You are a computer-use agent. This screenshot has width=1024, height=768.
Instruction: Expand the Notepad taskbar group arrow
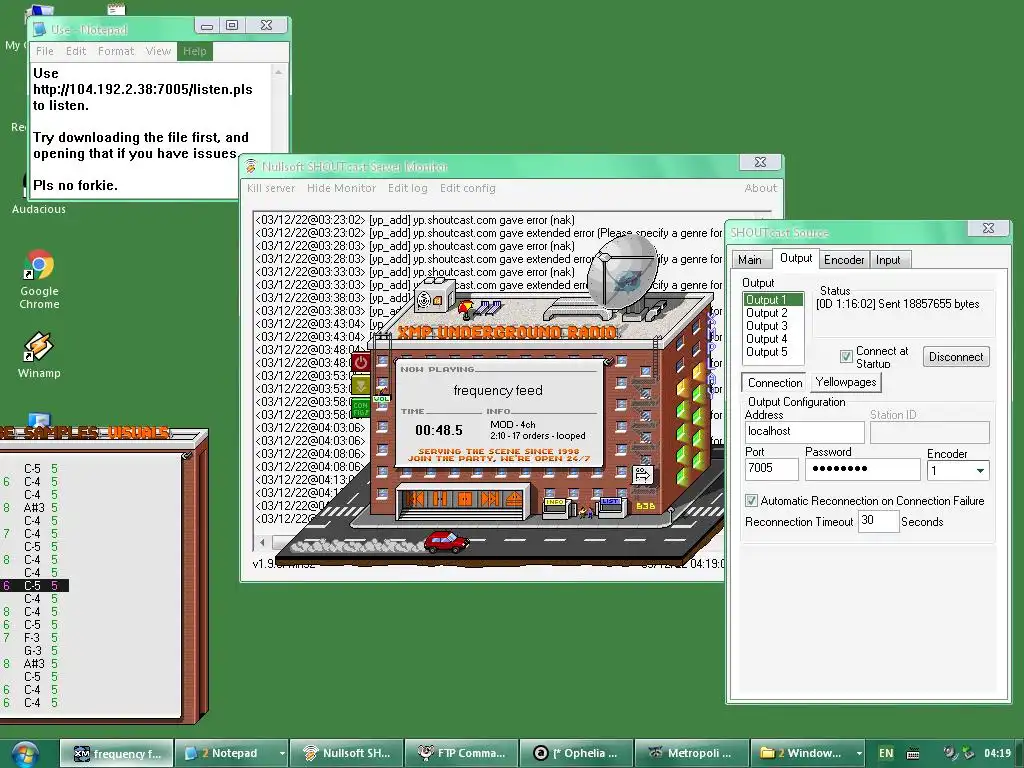[x=281, y=754]
